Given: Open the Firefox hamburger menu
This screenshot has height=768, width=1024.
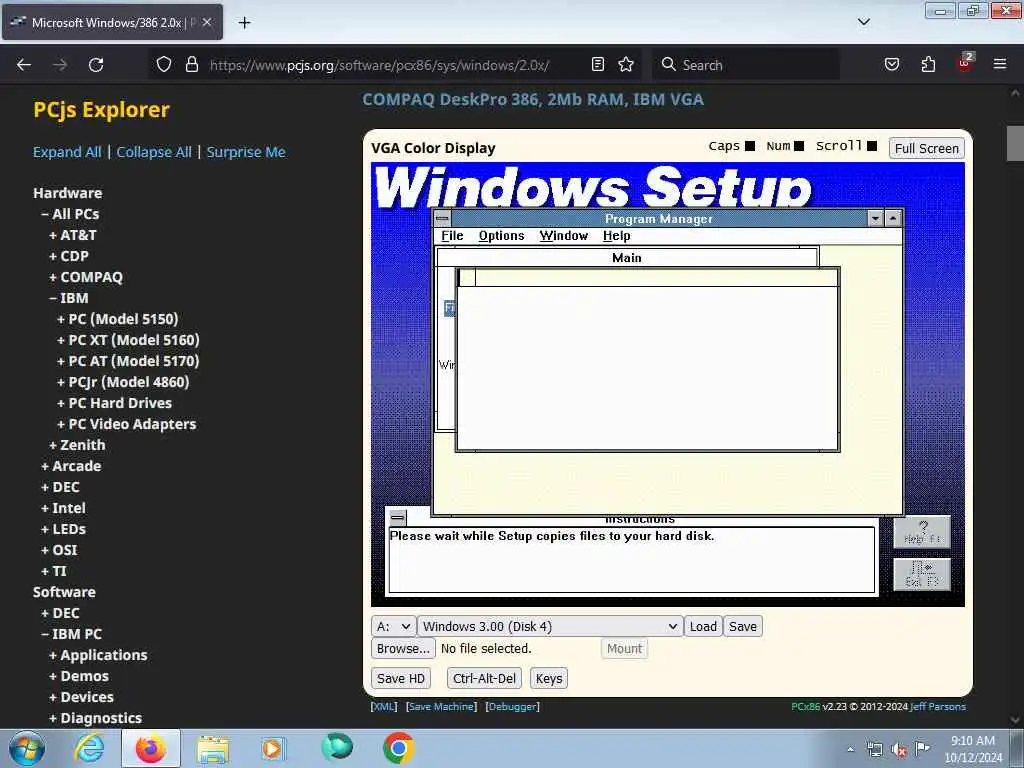Looking at the screenshot, I should coord(1000,64).
